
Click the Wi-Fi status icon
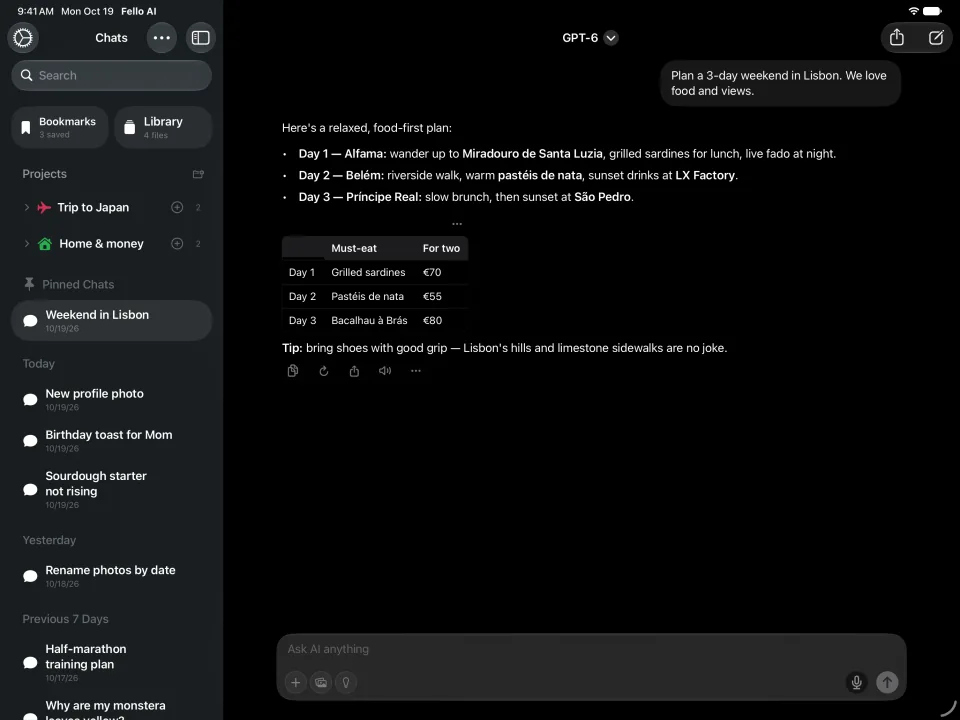coord(913,11)
